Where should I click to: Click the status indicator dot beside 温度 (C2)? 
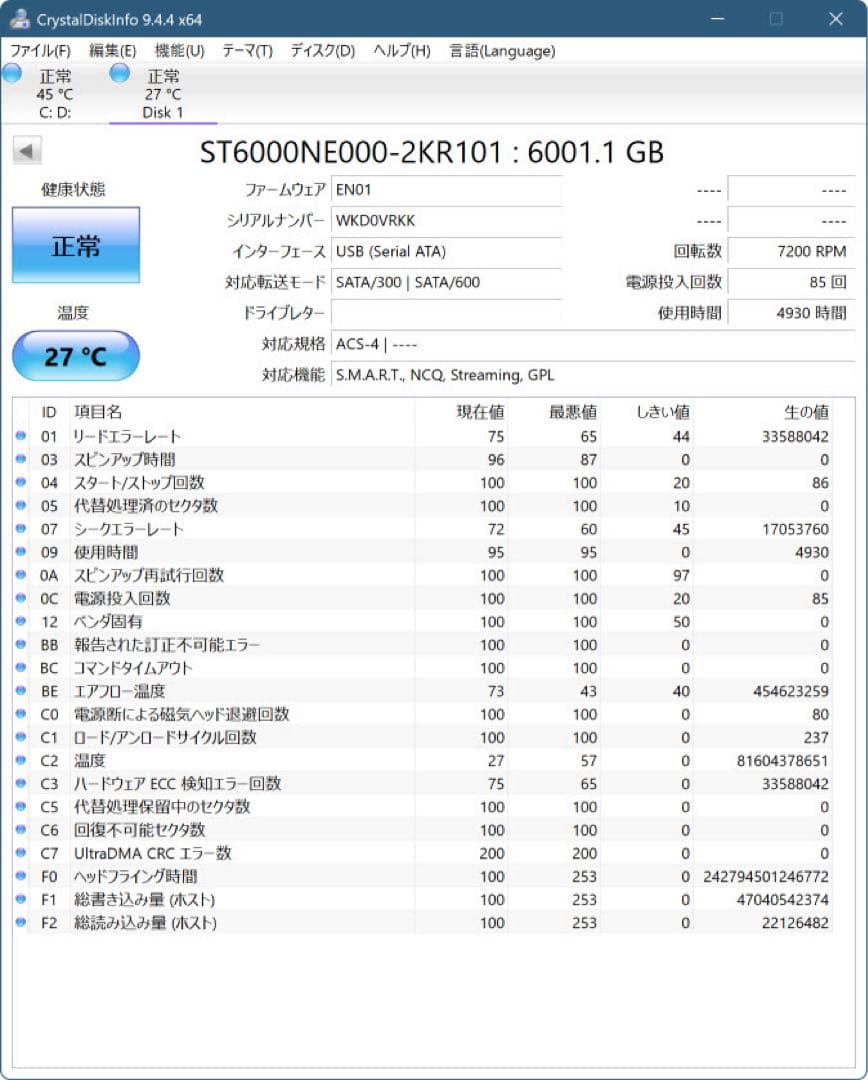click(22, 761)
